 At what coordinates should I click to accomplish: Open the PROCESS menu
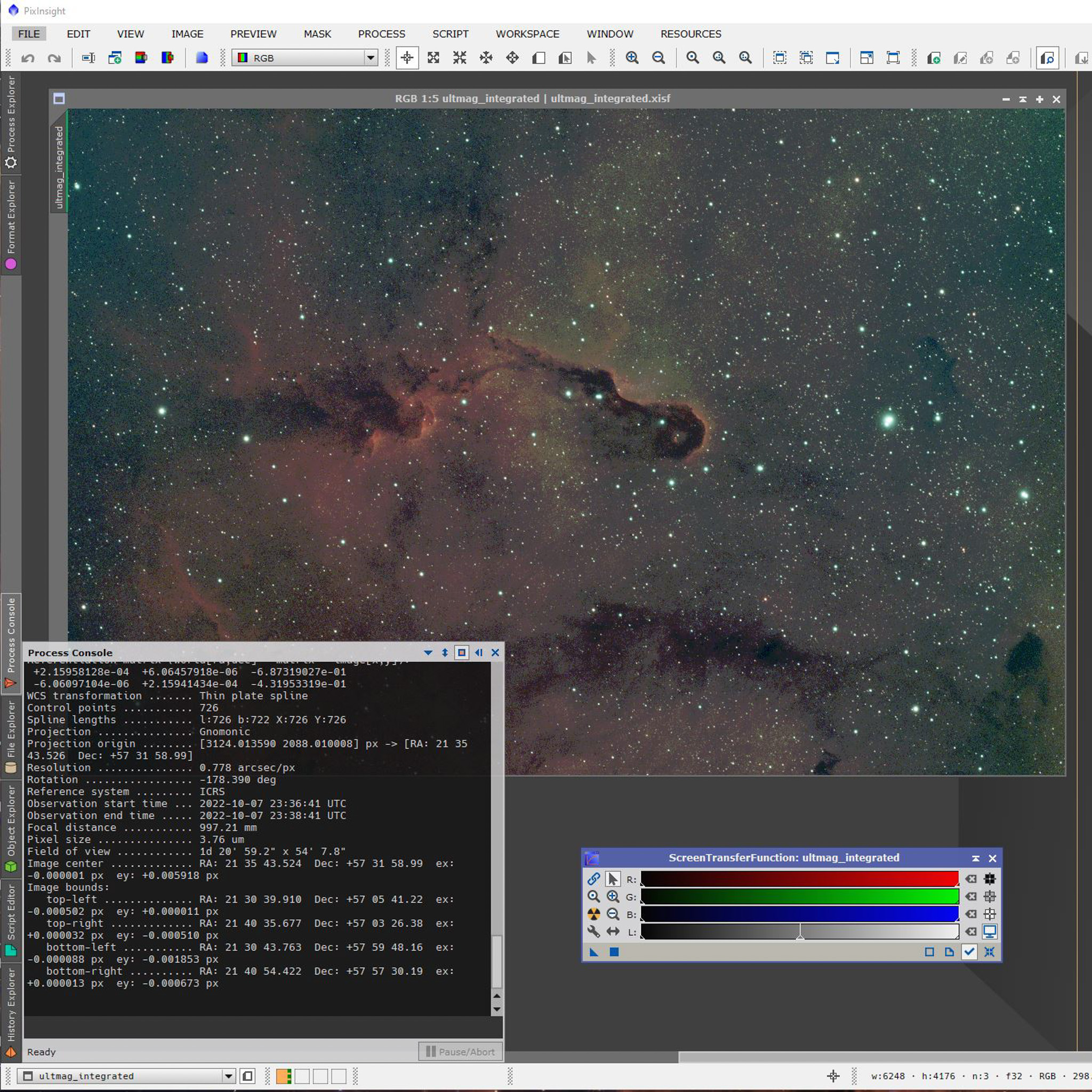pyautogui.click(x=382, y=34)
